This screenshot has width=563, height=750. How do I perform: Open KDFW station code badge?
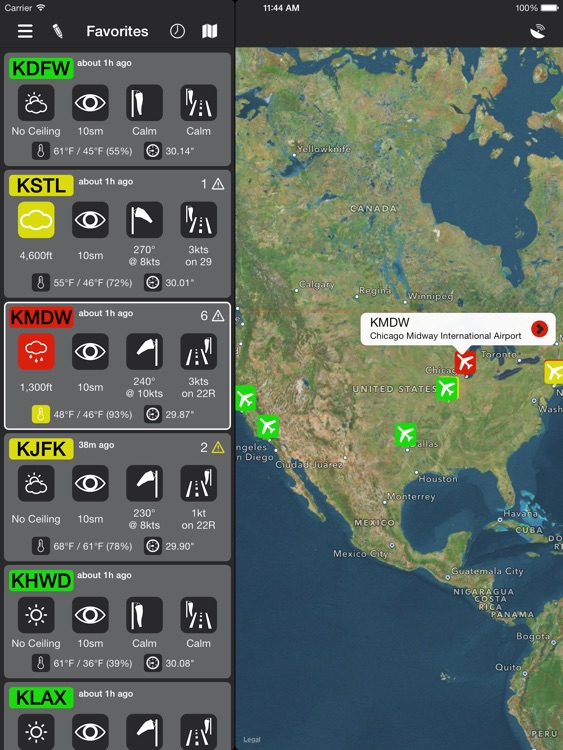coord(41,68)
